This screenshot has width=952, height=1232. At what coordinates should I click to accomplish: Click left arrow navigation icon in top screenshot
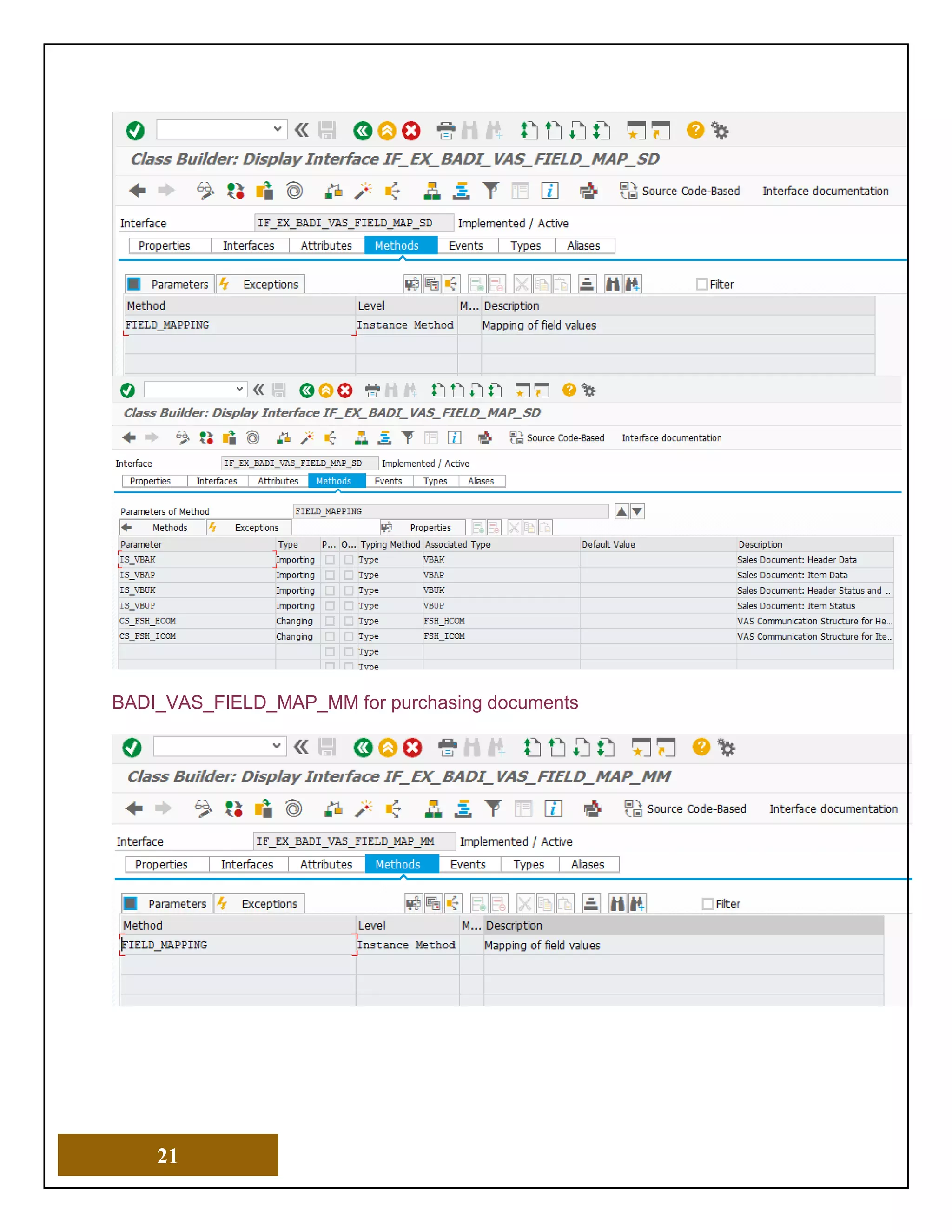pos(137,191)
